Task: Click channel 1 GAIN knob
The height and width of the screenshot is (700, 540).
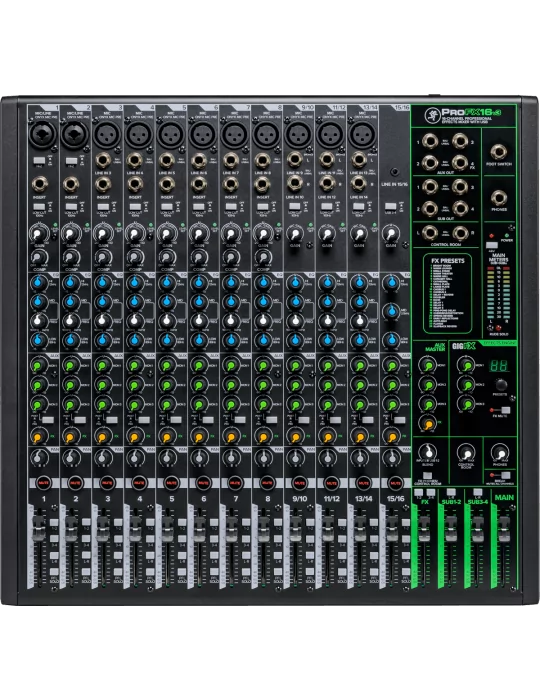Action: coord(39,234)
